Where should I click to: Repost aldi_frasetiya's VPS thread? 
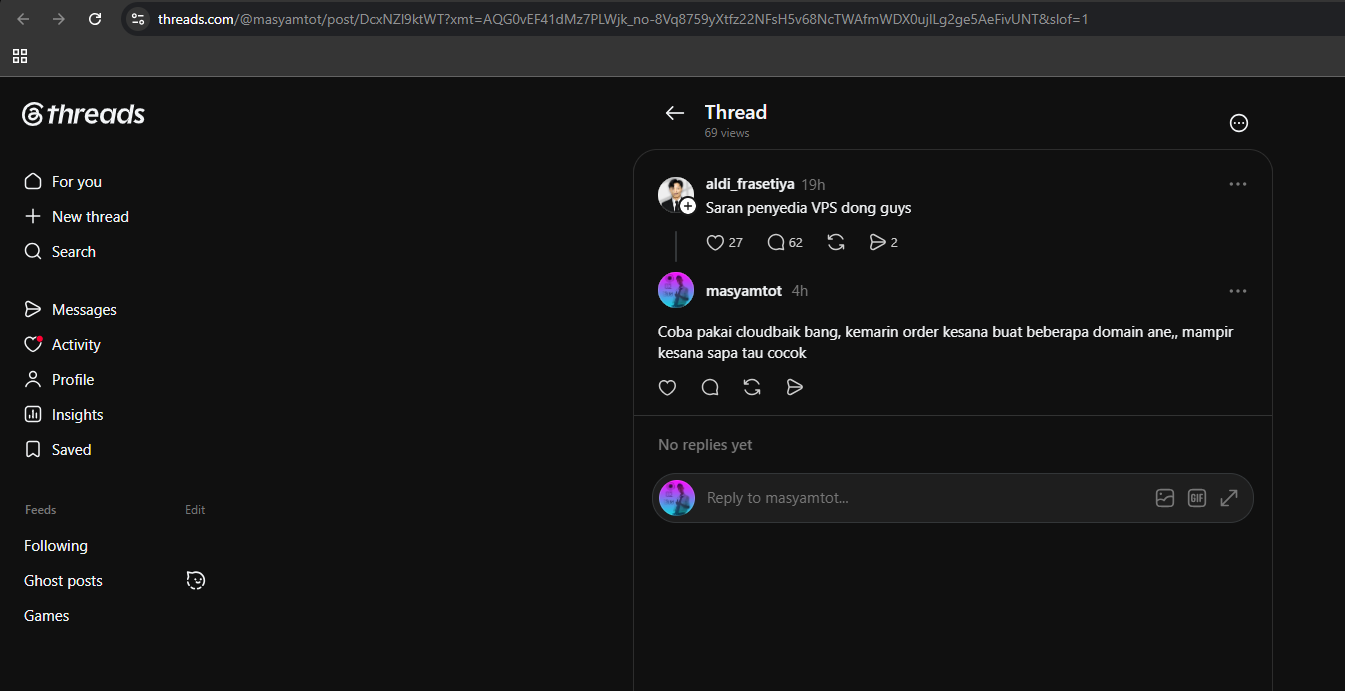(836, 242)
